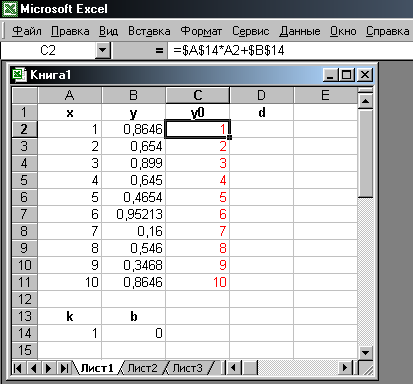The width and height of the screenshot is (413, 384).
Task: Select column A header
Action: click(x=69, y=96)
